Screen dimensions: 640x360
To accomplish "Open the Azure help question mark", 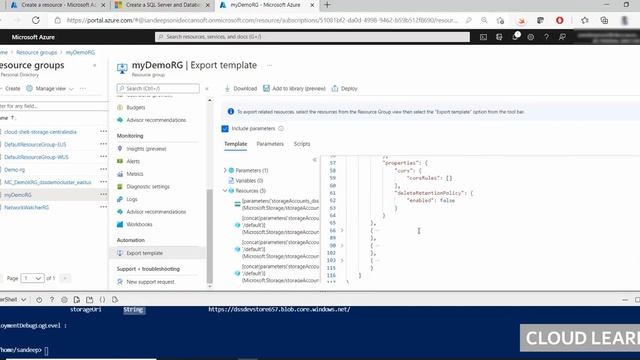I will click(546, 37).
